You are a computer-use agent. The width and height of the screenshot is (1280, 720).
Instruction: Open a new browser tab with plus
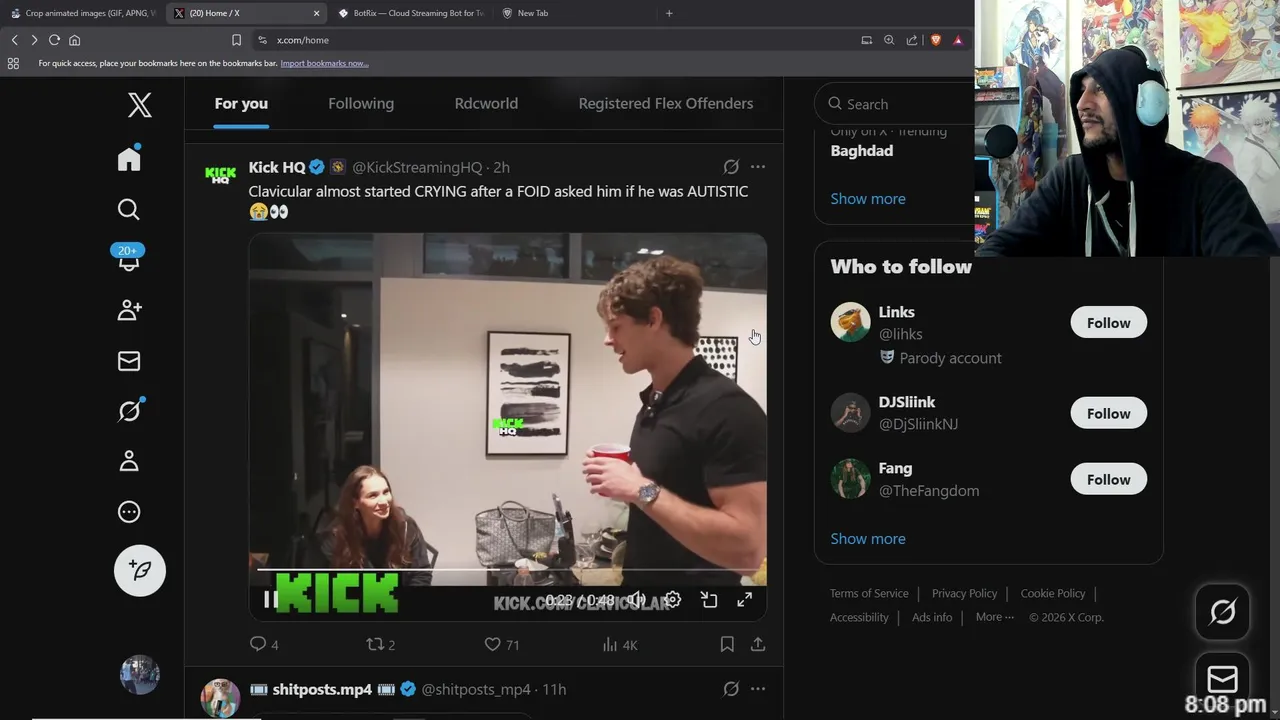pos(669,13)
